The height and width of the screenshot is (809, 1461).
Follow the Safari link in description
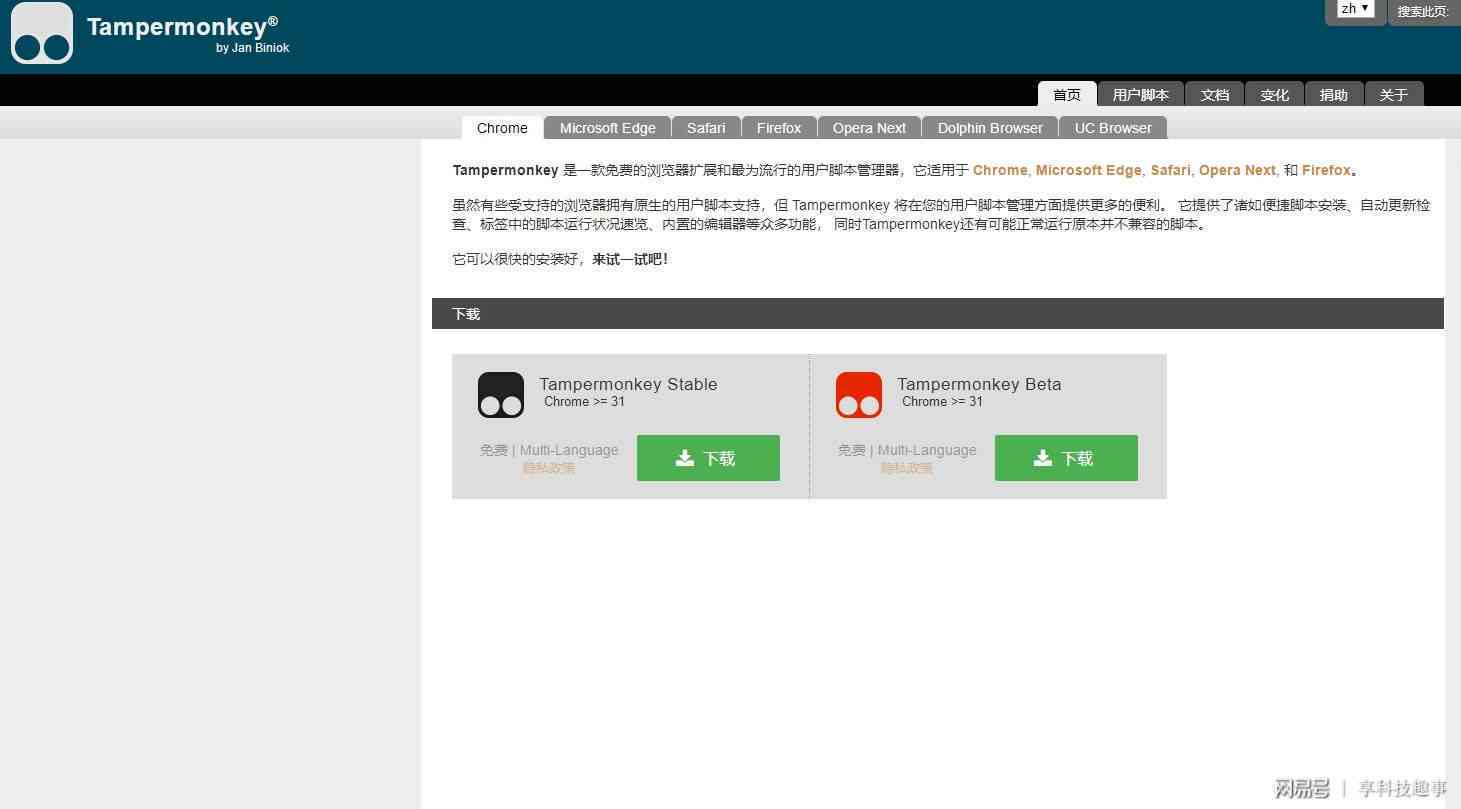pos(1171,170)
